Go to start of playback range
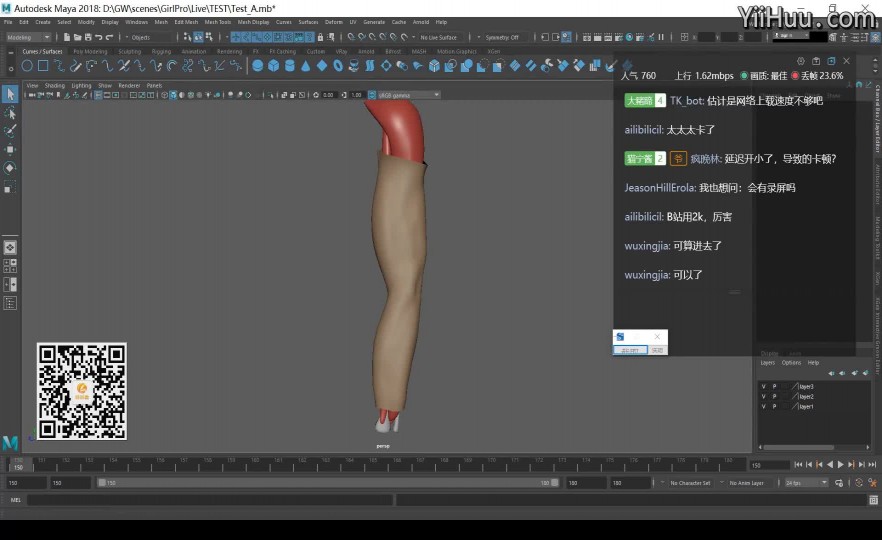882x540 pixels. [x=798, y=465]
